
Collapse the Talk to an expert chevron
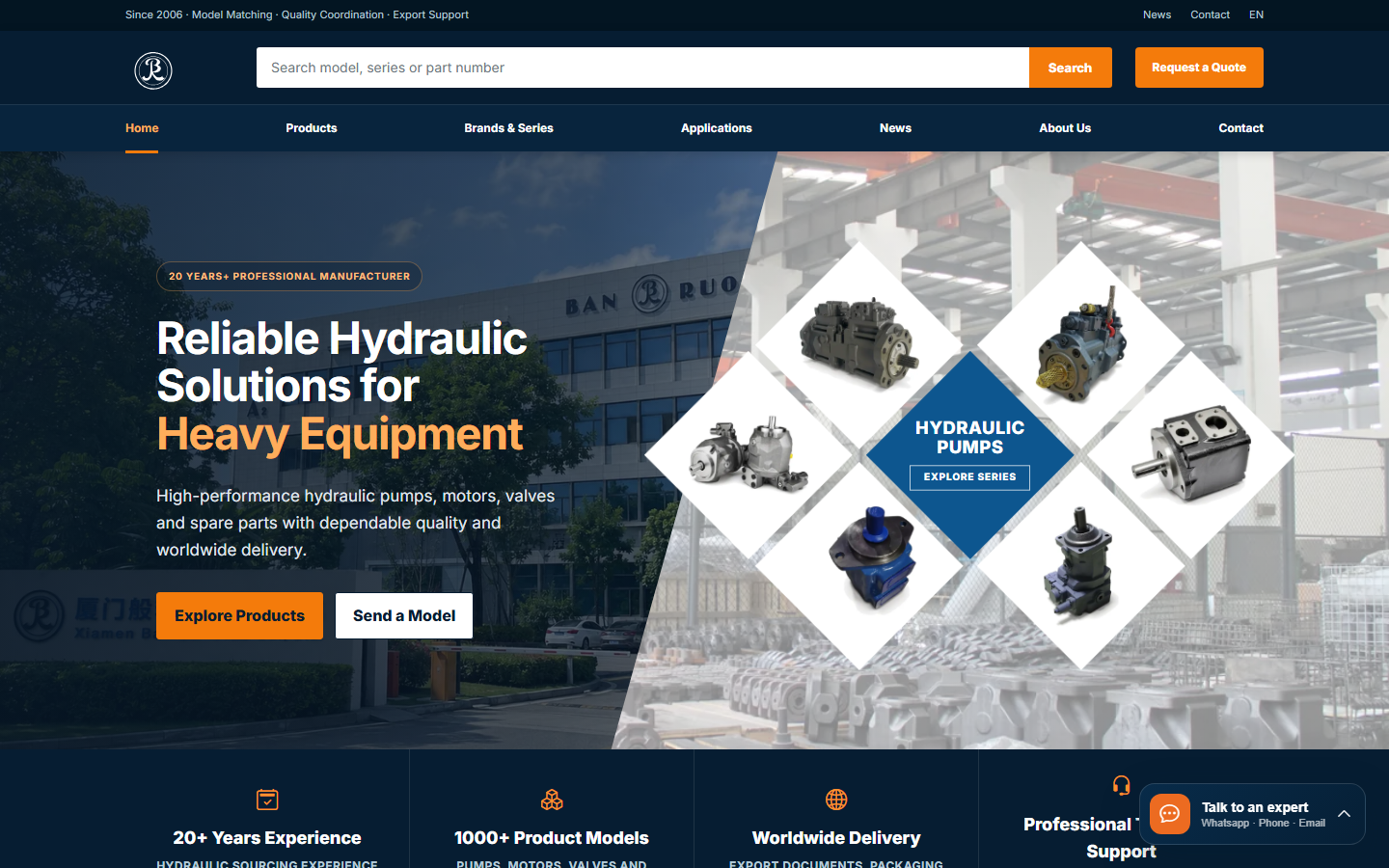pos(1344,814)
